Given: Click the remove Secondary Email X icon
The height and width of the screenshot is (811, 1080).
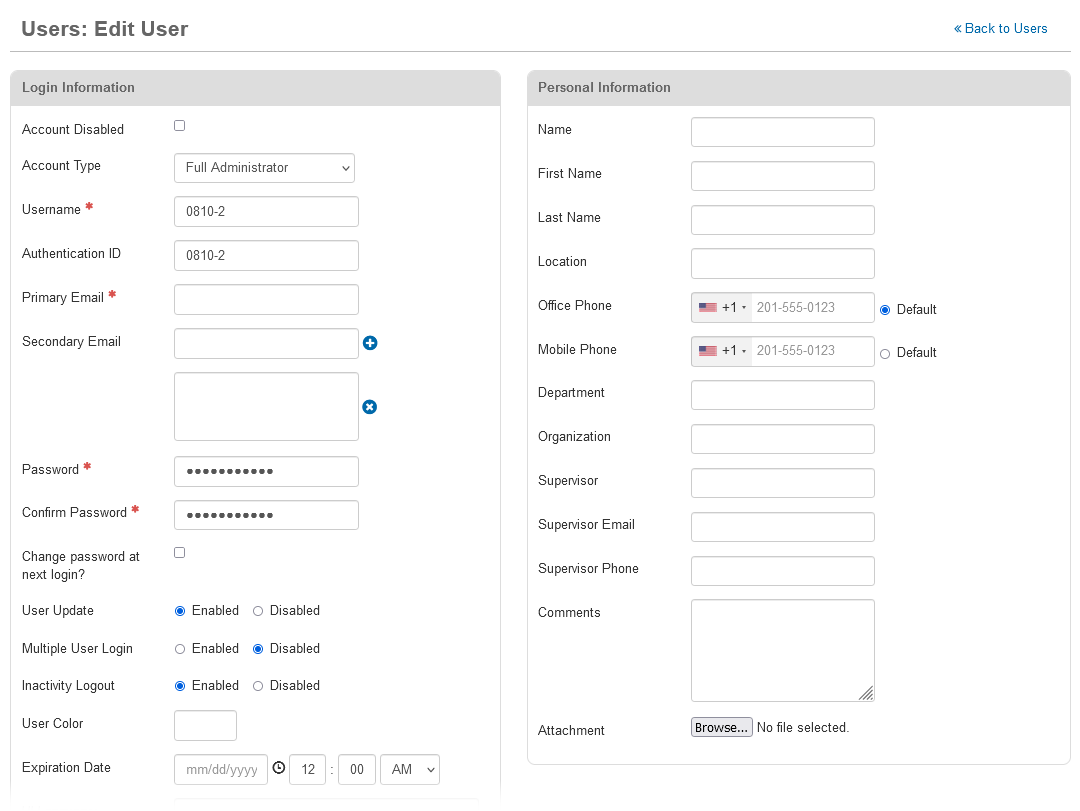Looking at the screenshot, I should click(370, 406).
